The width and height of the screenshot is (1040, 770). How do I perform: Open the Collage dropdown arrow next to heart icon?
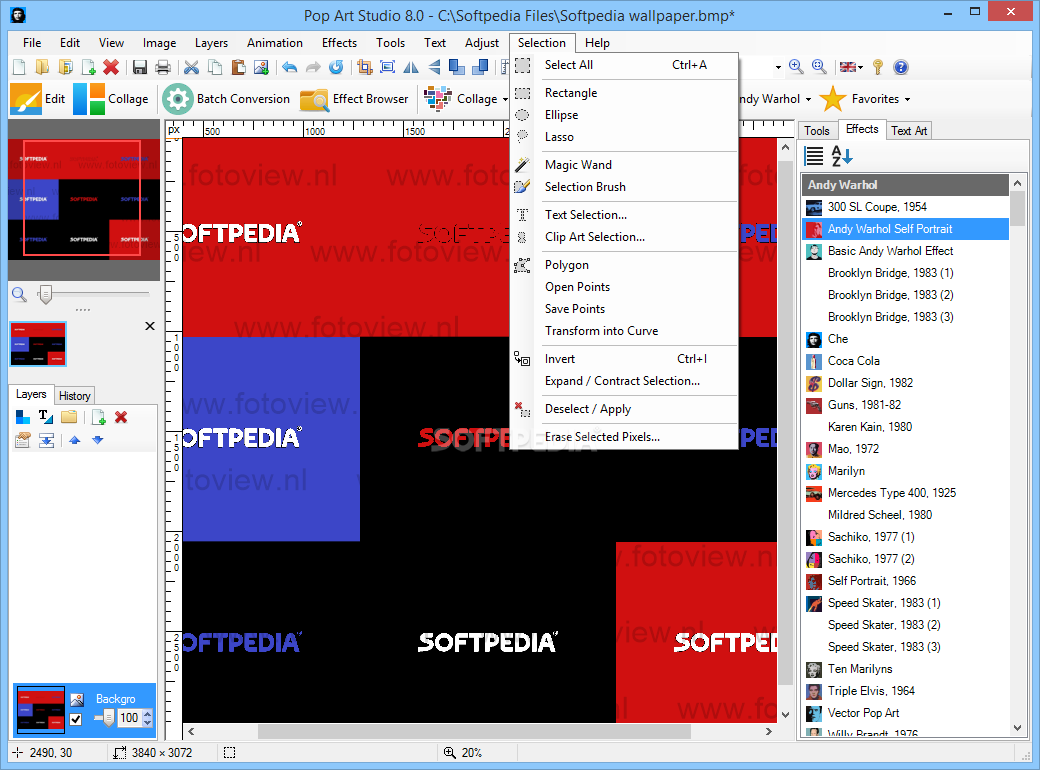pos(505,99)
